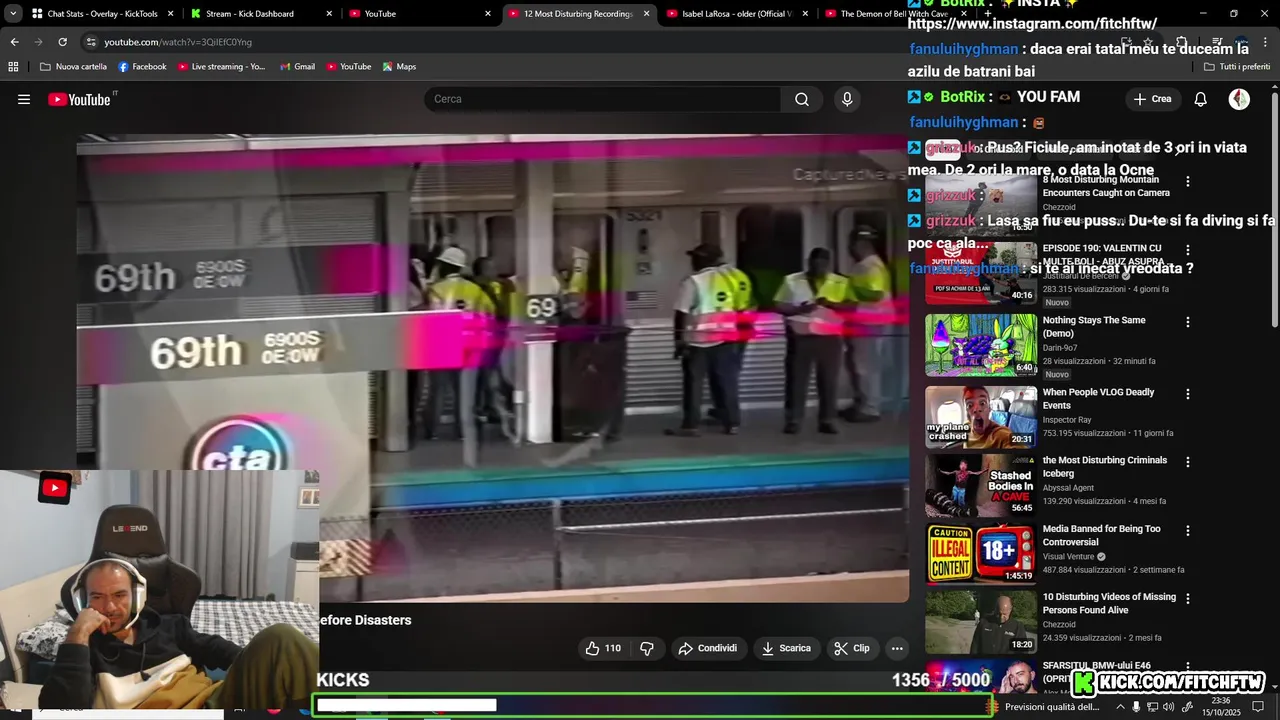Open YouTube notifications bell
The height and width of the screenshot is (720, 1280).
click(x=1201, y=99)
